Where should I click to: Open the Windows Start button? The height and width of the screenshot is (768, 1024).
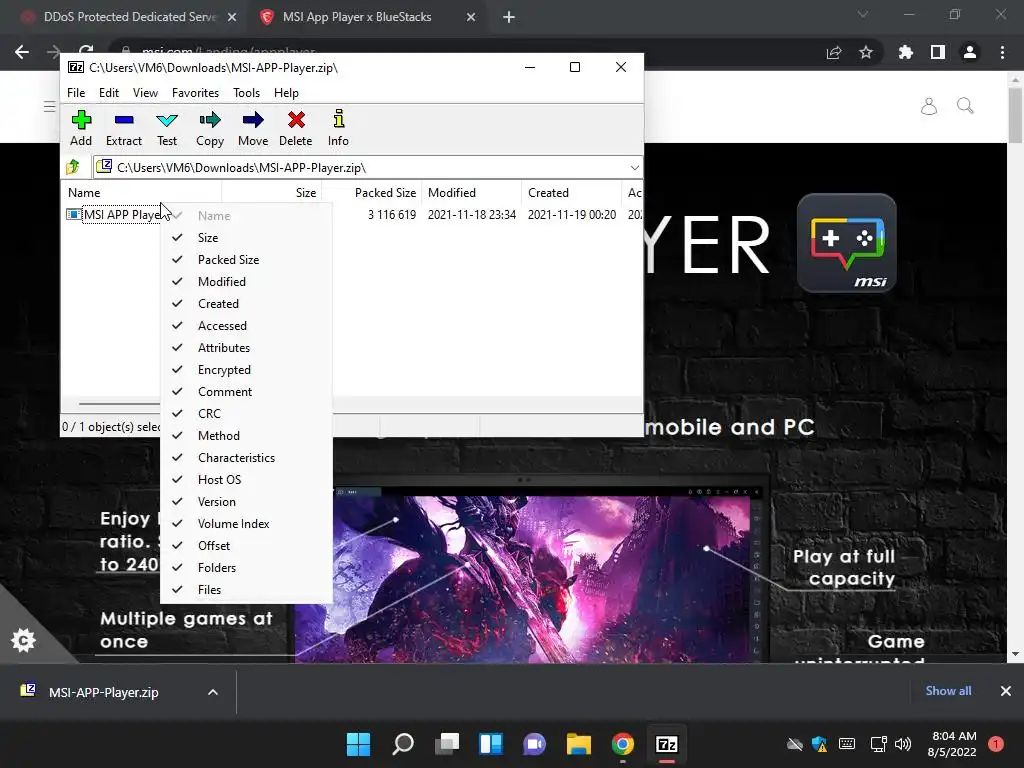coord(358,744)
